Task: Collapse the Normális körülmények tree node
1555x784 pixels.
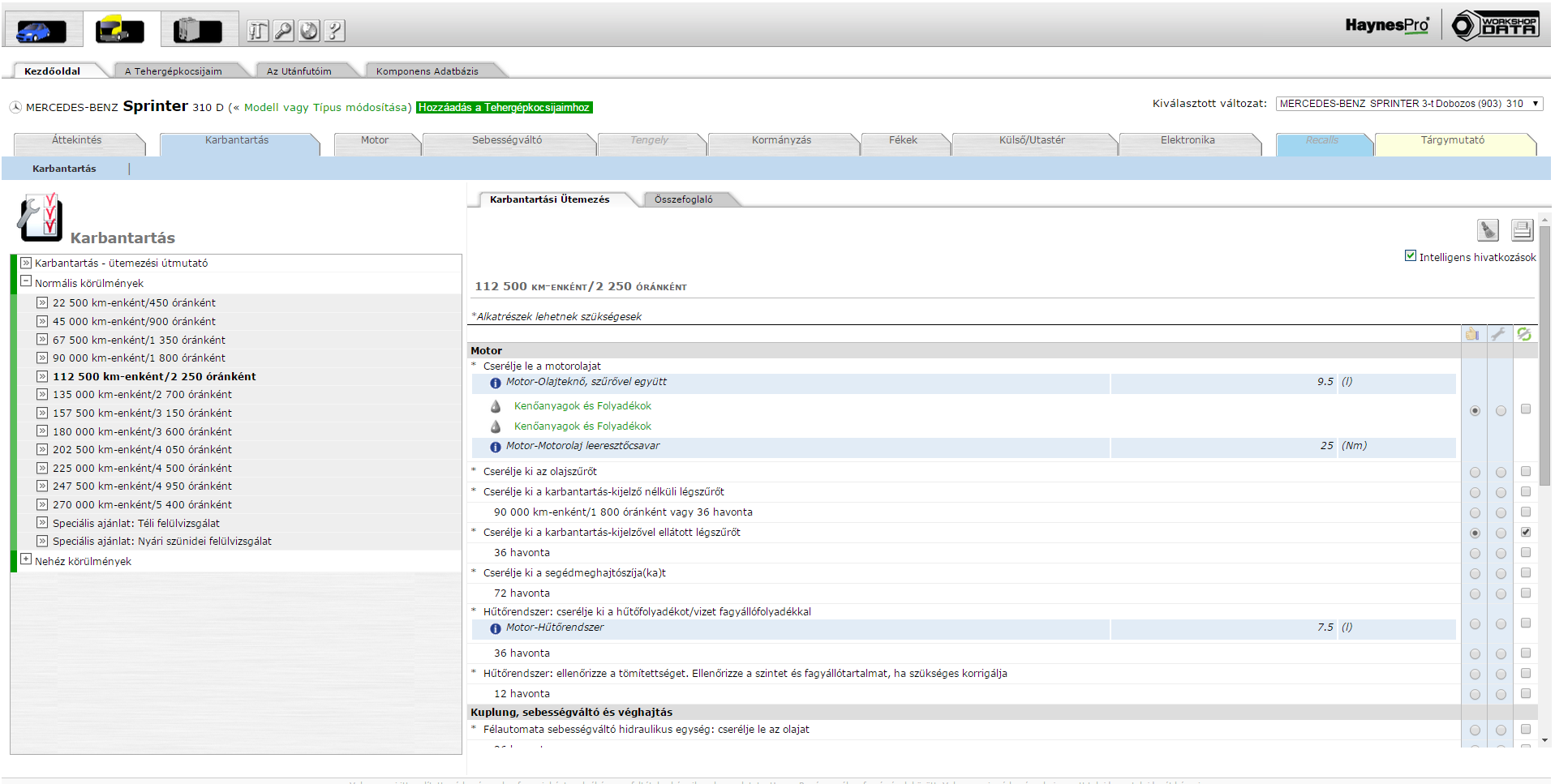Action: 26,282
